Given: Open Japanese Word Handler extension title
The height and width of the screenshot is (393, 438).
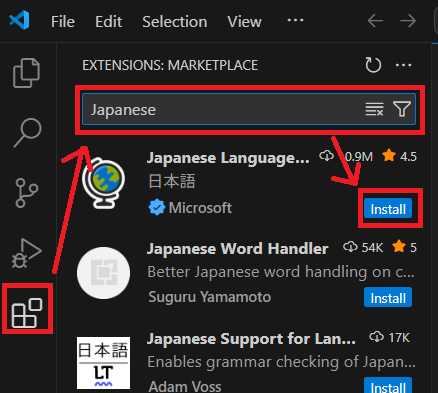Looking at the screenshot, I should pyautogui.click(x=237, y=249).
